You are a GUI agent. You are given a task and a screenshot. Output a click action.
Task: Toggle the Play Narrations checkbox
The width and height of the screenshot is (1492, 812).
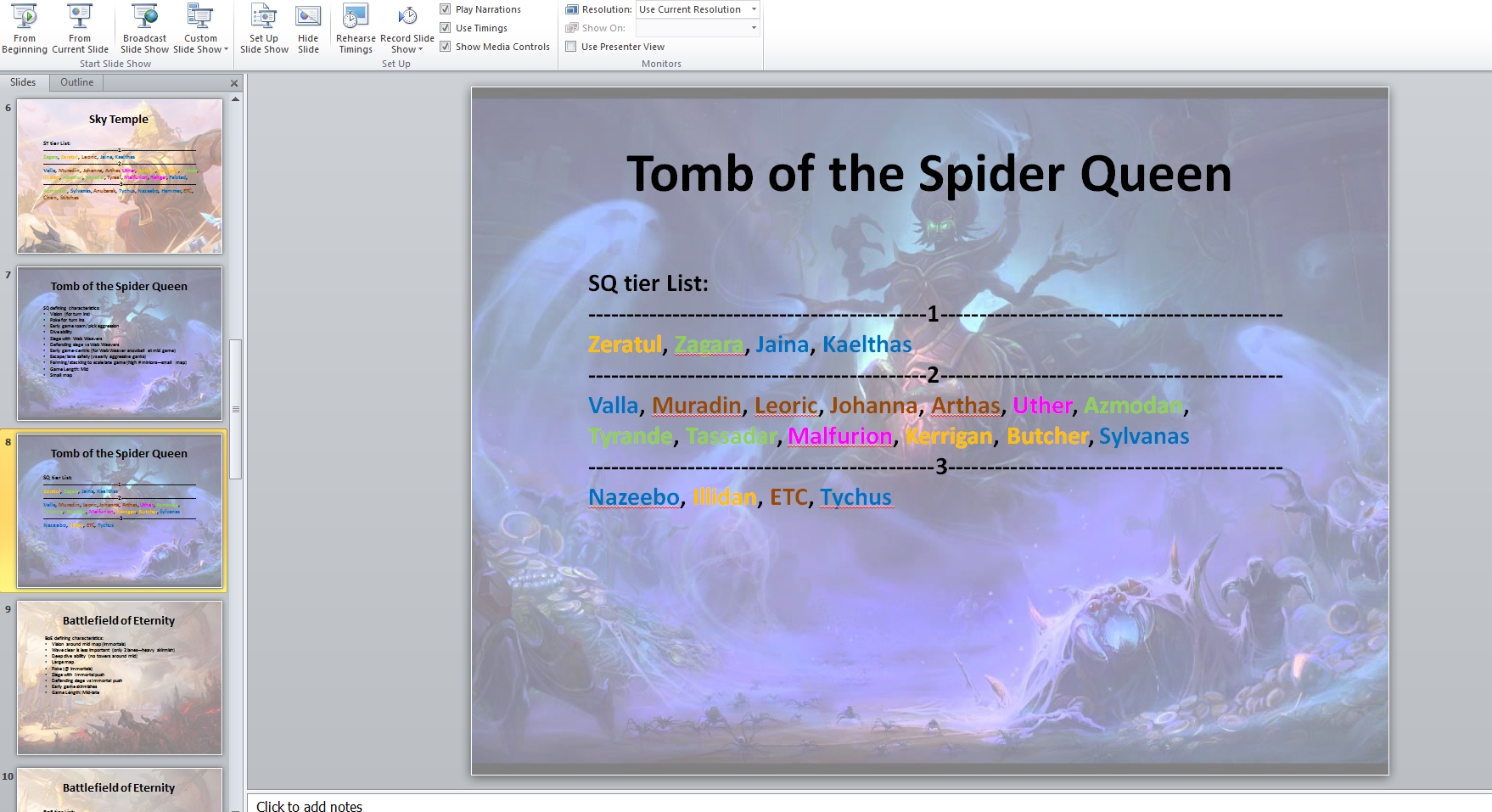pyautogui.click(x=445, y=9)
